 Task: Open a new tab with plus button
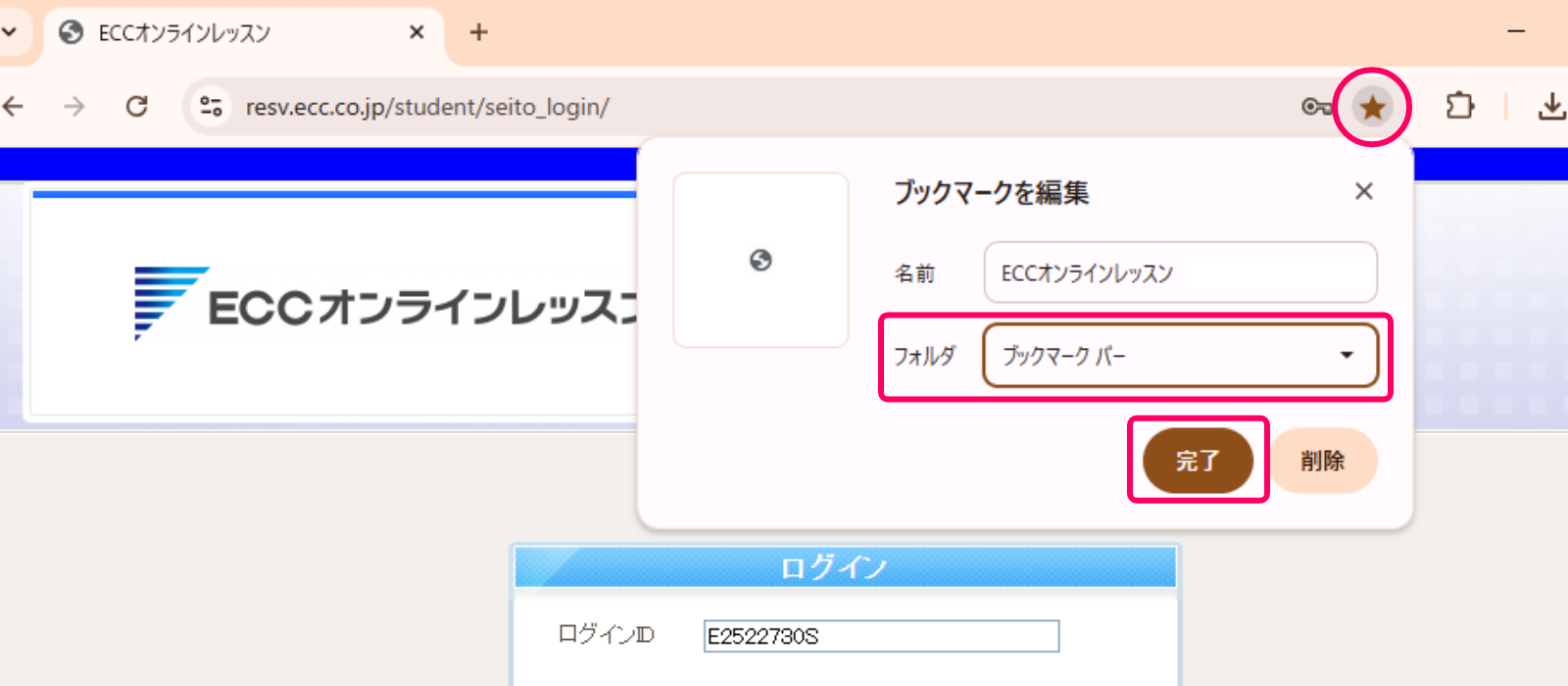(x=478, y=32)
